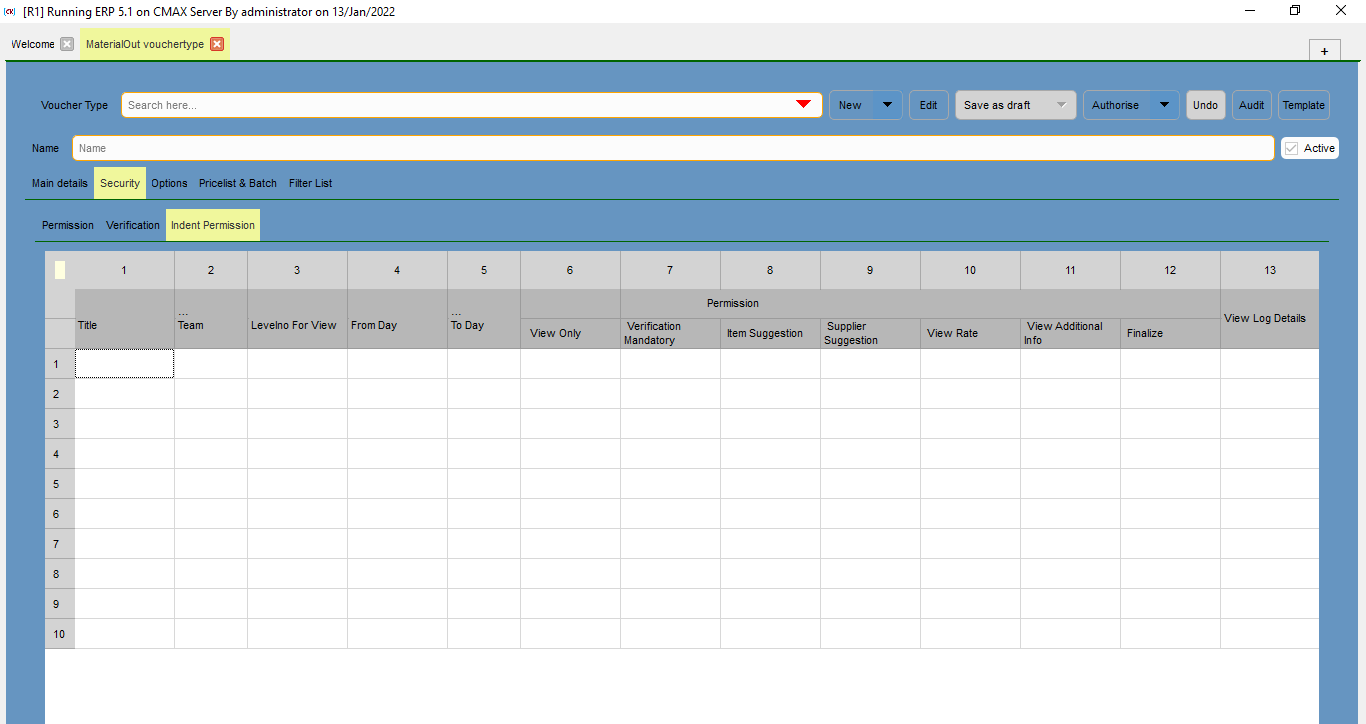Switch to the Welcome tab
Screen dimensions: 1366x724
[x=33, y=44]
